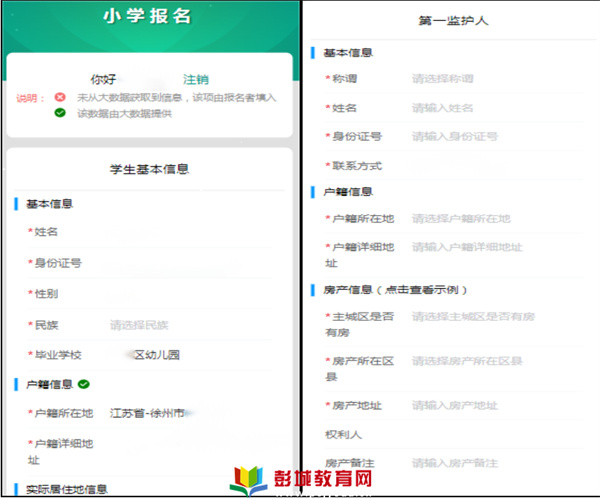Open 请选择房产所在区县 selector
The height and width of the screenshot is (498, 600).
pos(467,361)
